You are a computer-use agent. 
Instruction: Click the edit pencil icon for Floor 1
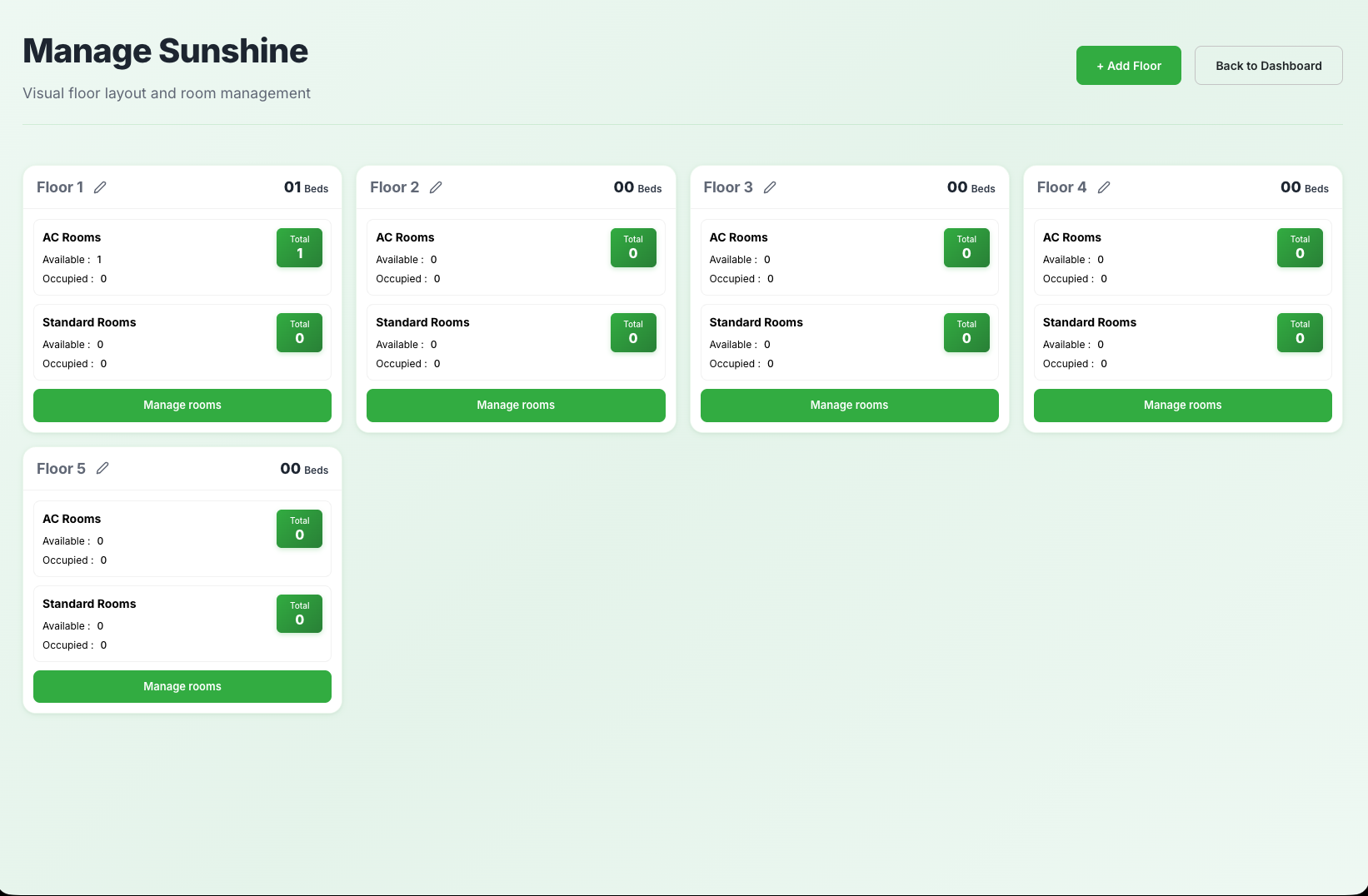click(101, 187)
